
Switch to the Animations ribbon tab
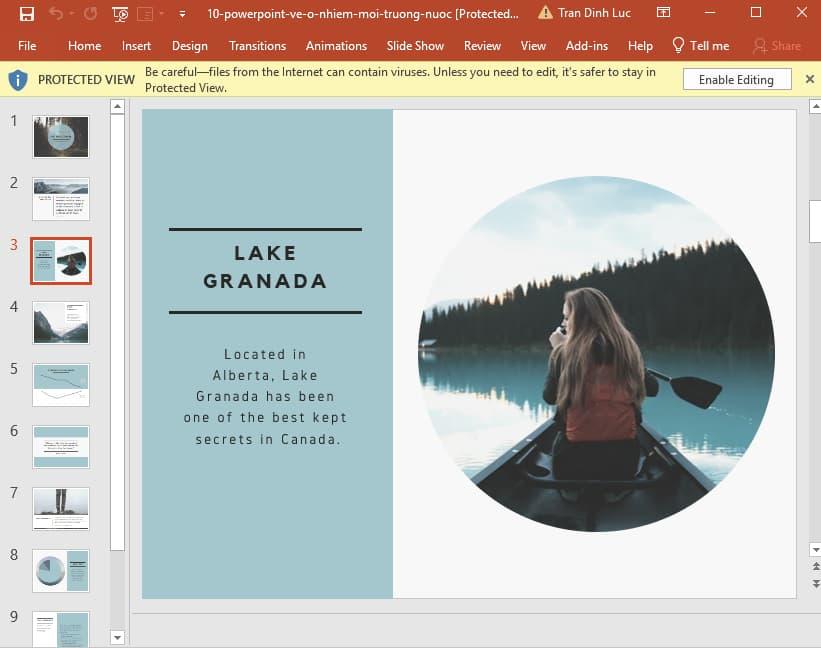(336, 45)
